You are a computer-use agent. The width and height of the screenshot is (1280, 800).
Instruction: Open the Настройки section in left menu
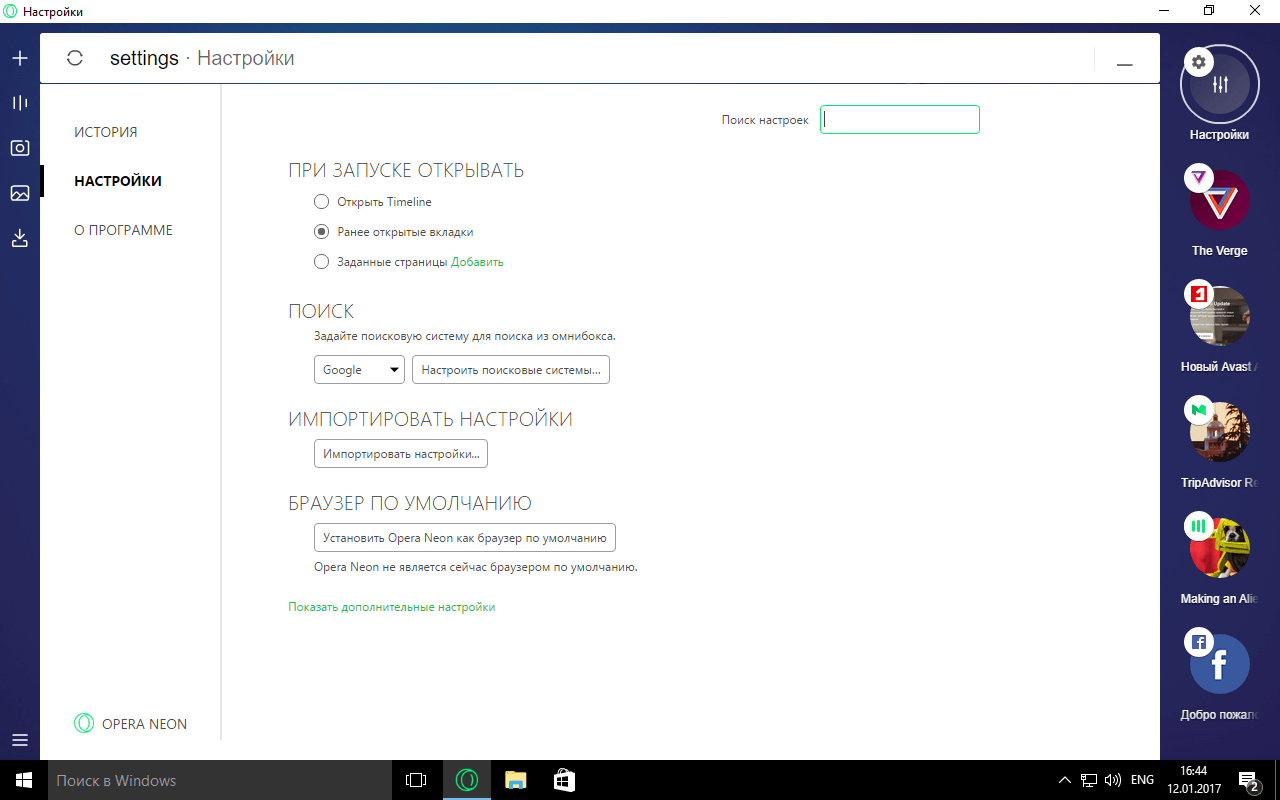click(x=118, y=181)
